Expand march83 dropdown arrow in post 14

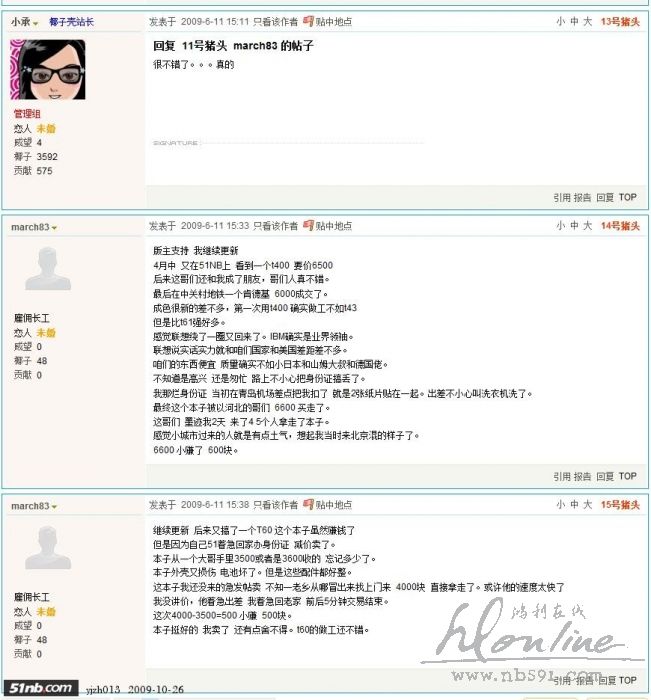click(x=54, y=228)
